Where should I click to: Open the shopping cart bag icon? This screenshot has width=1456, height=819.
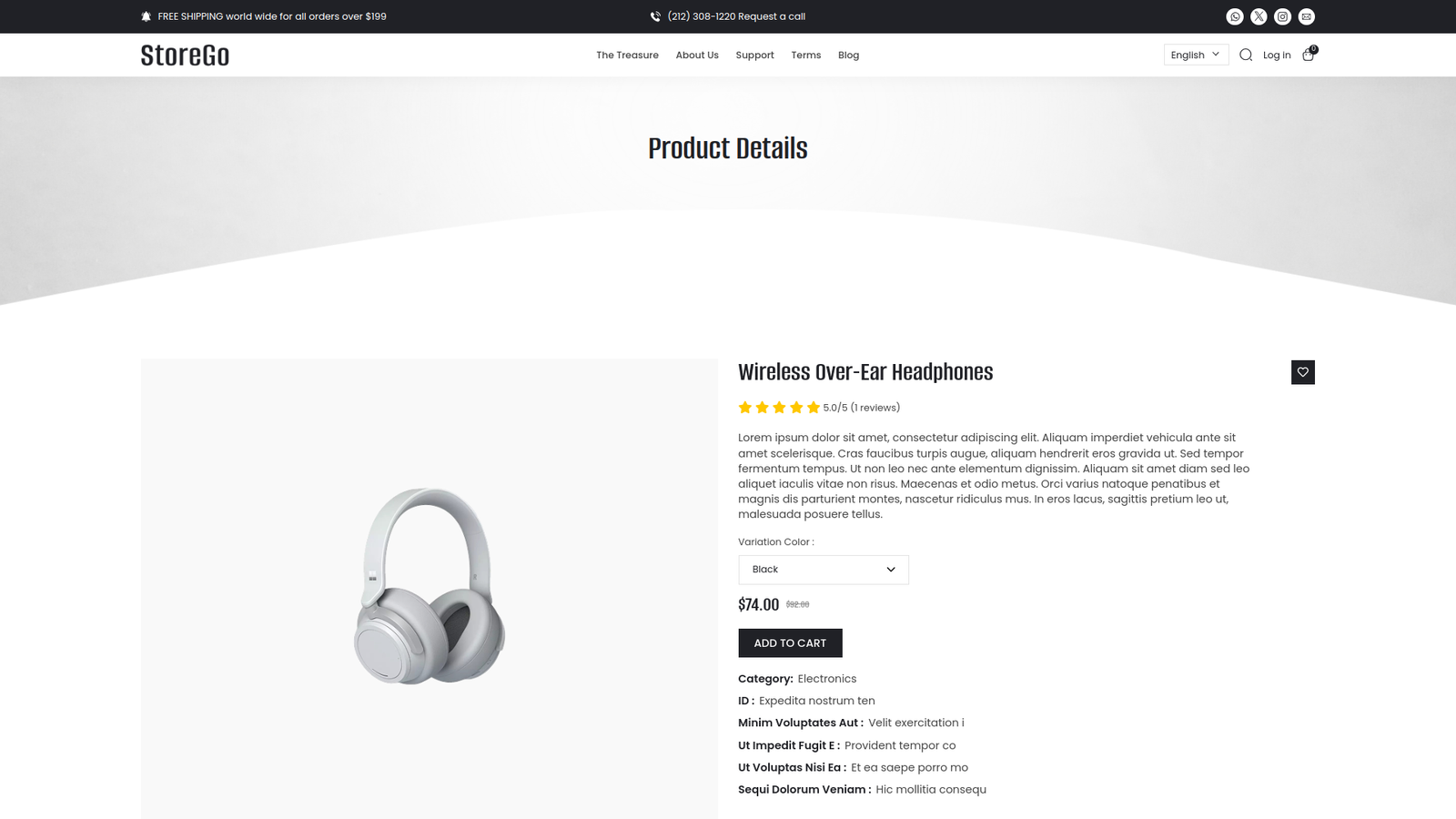point(1309,55)
